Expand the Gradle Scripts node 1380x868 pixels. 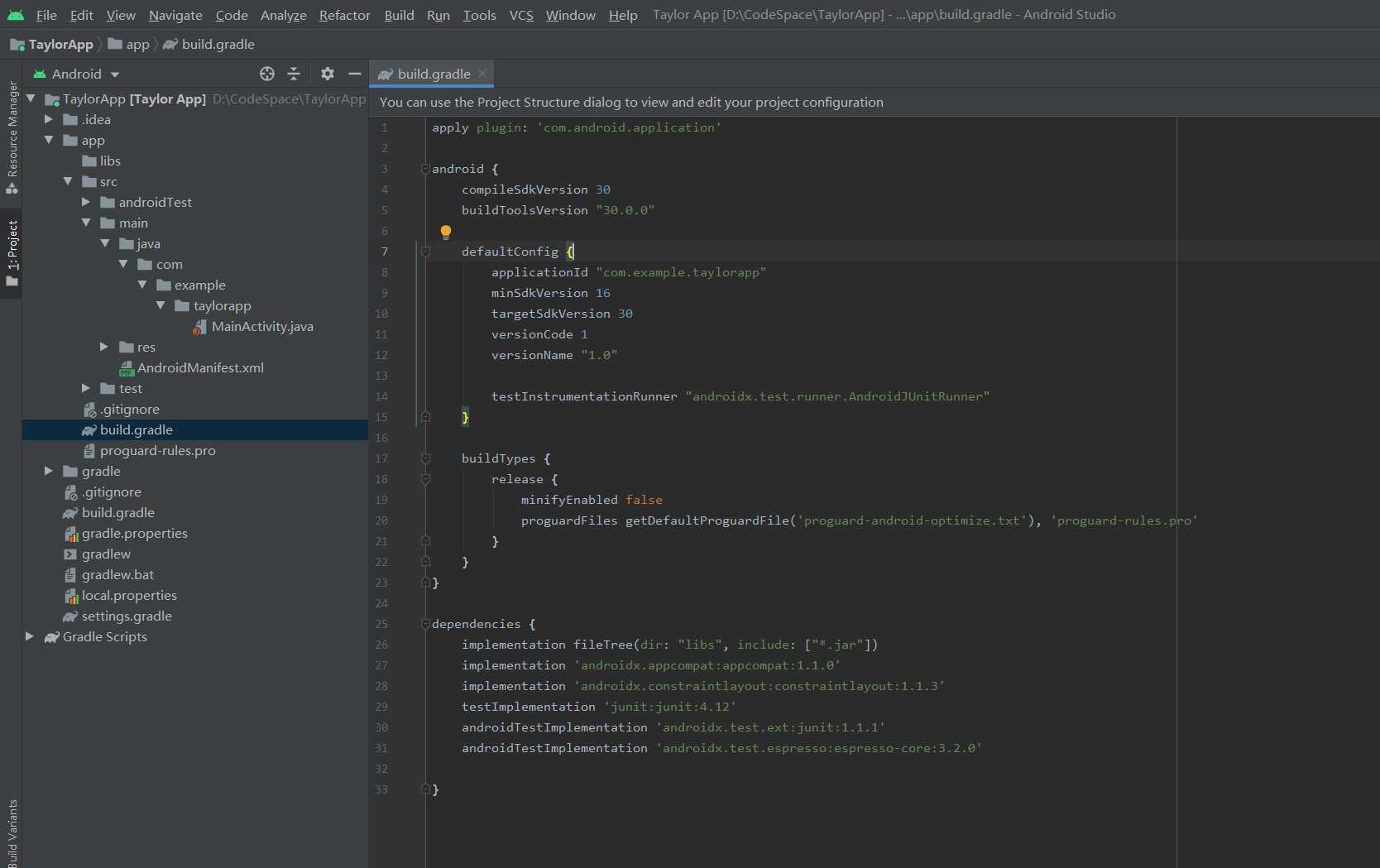click(x=30, y=636)
